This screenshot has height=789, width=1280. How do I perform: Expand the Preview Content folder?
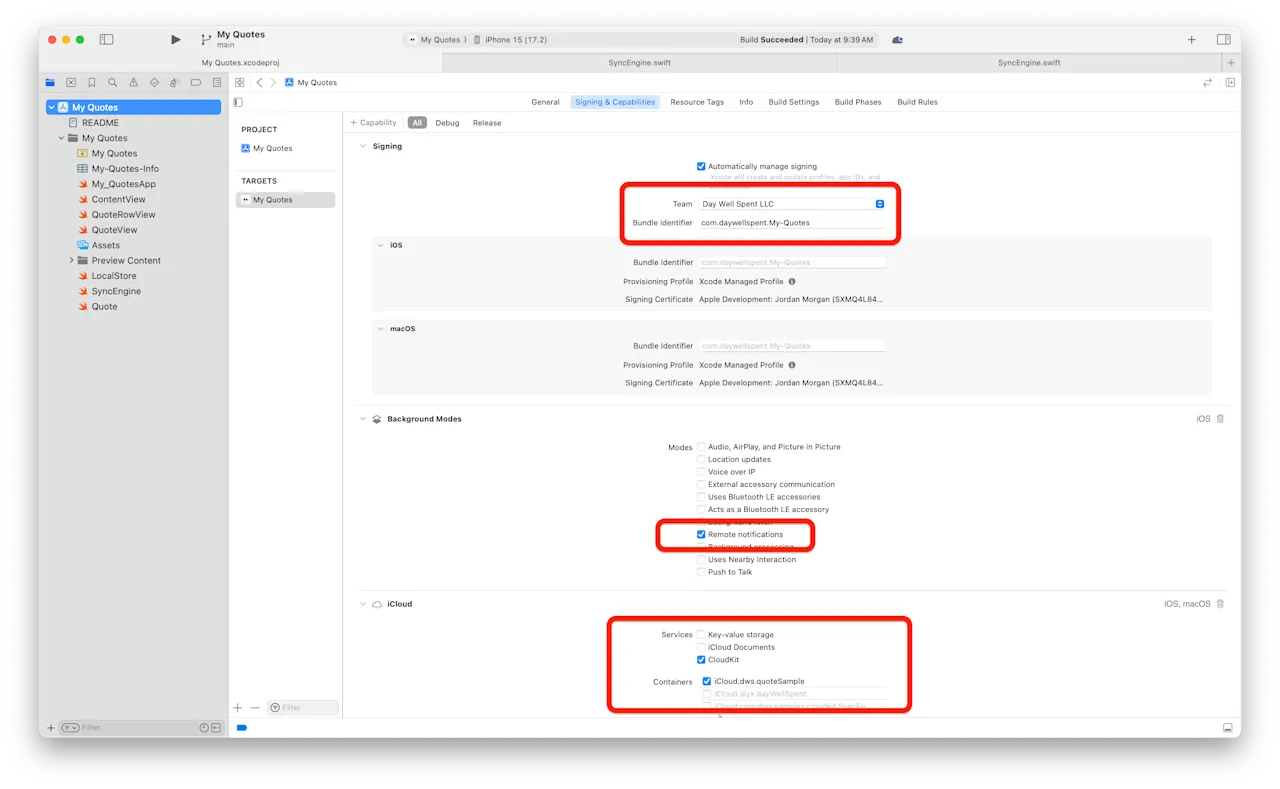(71, 261)
